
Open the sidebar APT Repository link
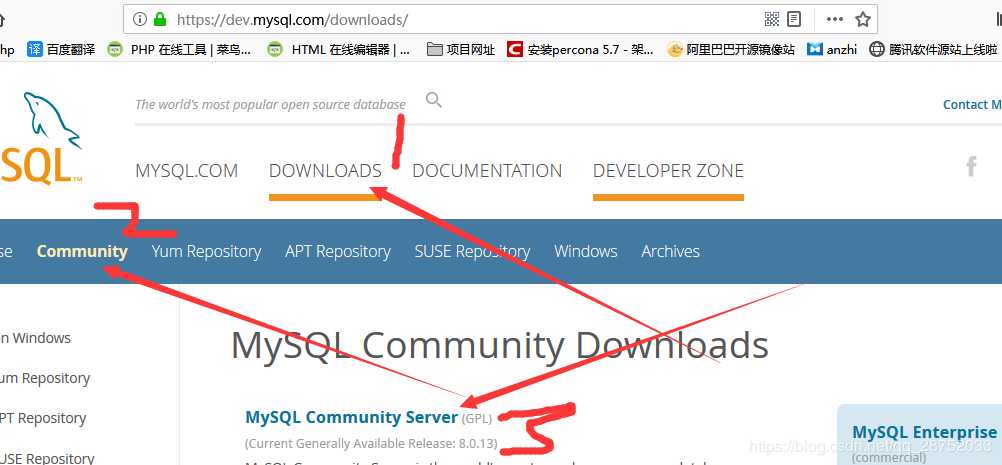[43, 418]
